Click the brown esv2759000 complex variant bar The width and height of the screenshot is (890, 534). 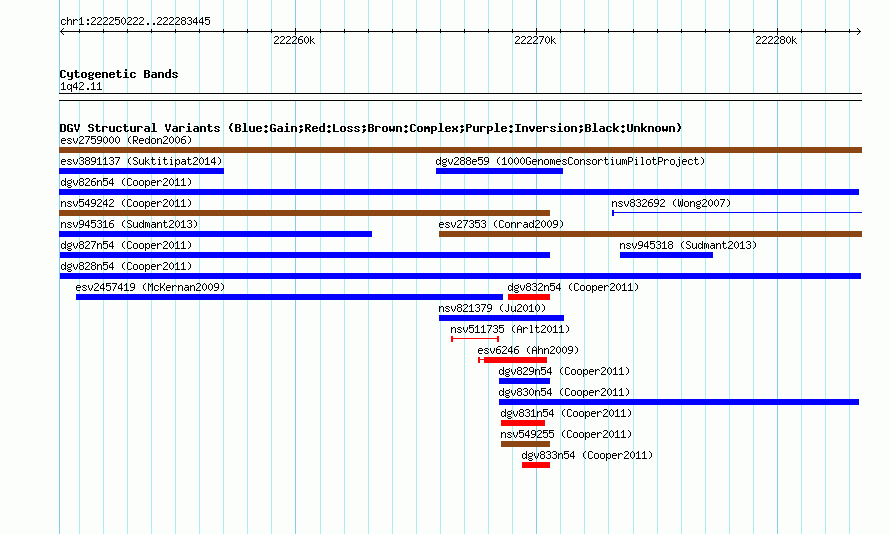point(460,150)
